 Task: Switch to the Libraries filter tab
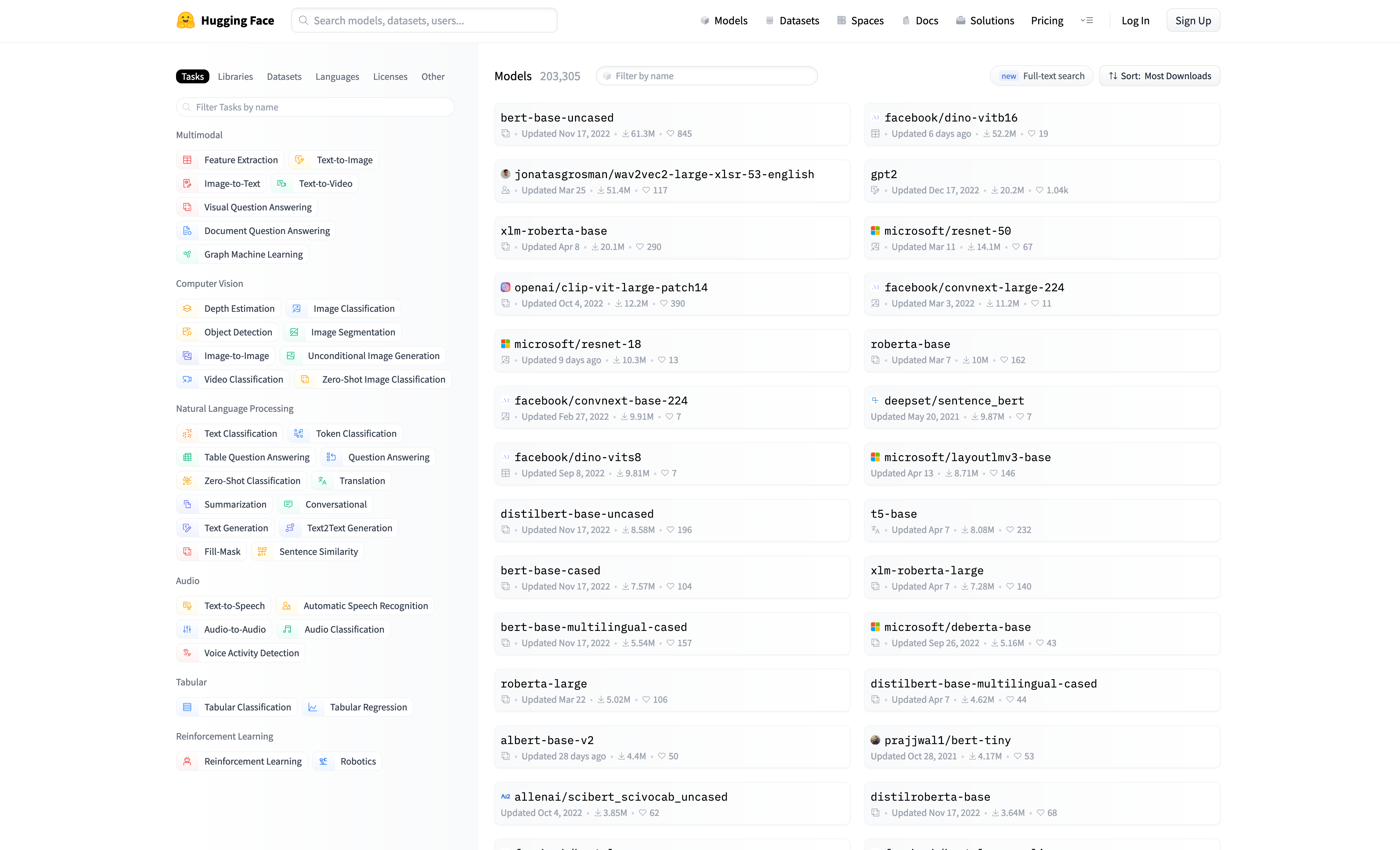(235, 77)
